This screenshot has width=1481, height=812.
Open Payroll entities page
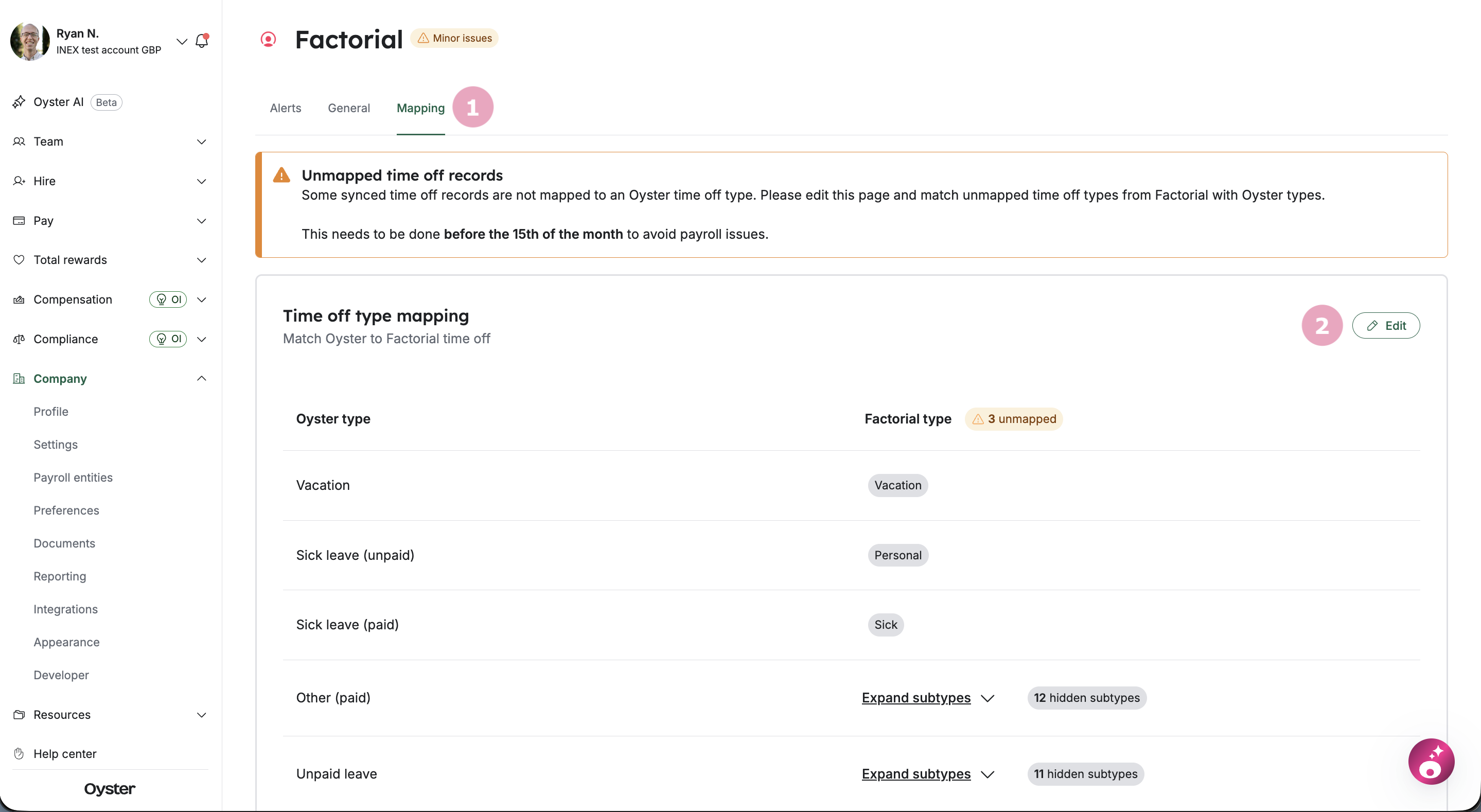pyautogui.click(x=73, y=478)
